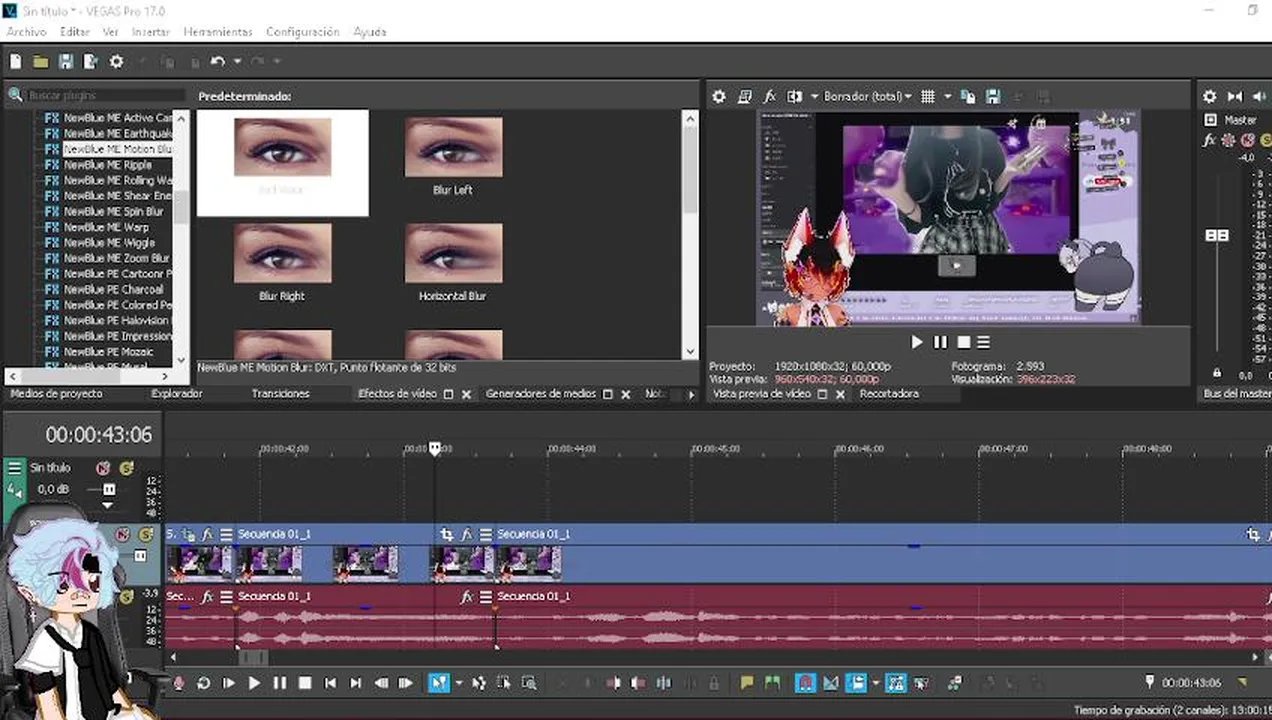The height and width of the screenshot is (720, 1272).
Task: Select NewBlue ME Spin Blur plugin
Action: click(113, 212)
